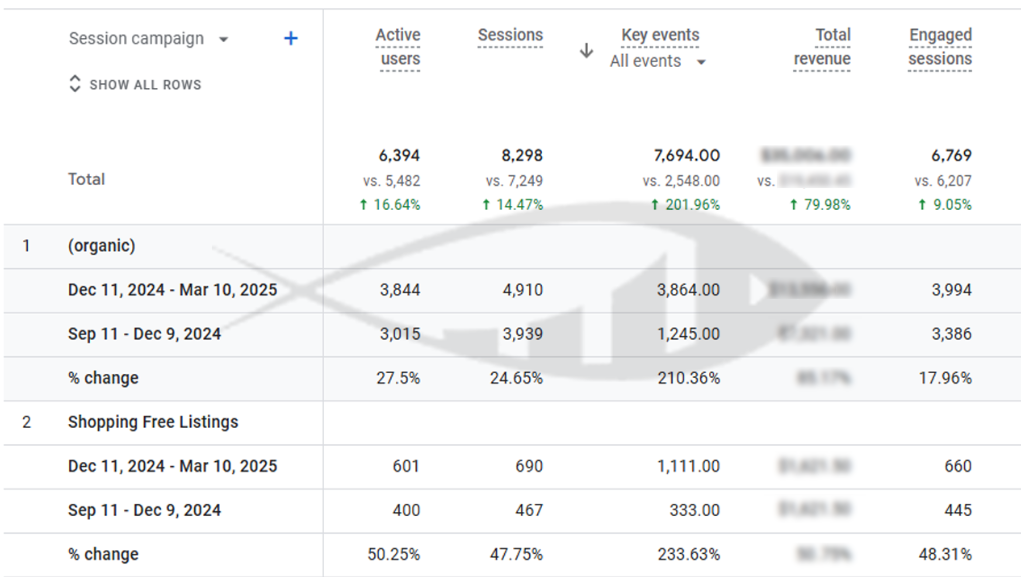This screenshot has height=577, width=1021.
Task: Click the Key events column header
Action: tap(660, 35)
